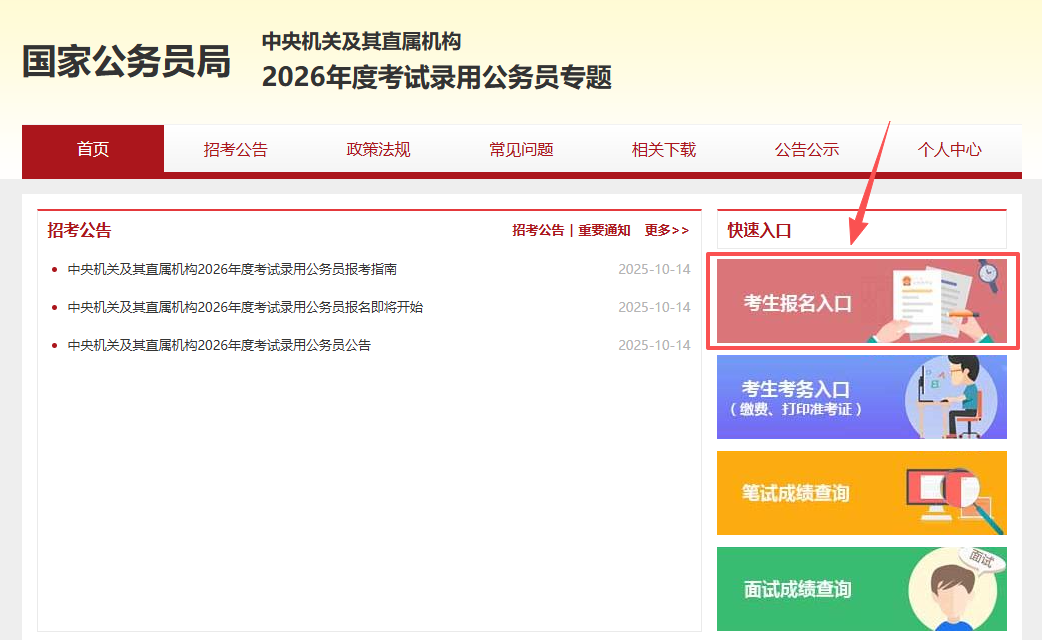Open the 面试成绩查询 interview score banner
Viewport: 1042px width, 640px height.
tap(797, 589)
